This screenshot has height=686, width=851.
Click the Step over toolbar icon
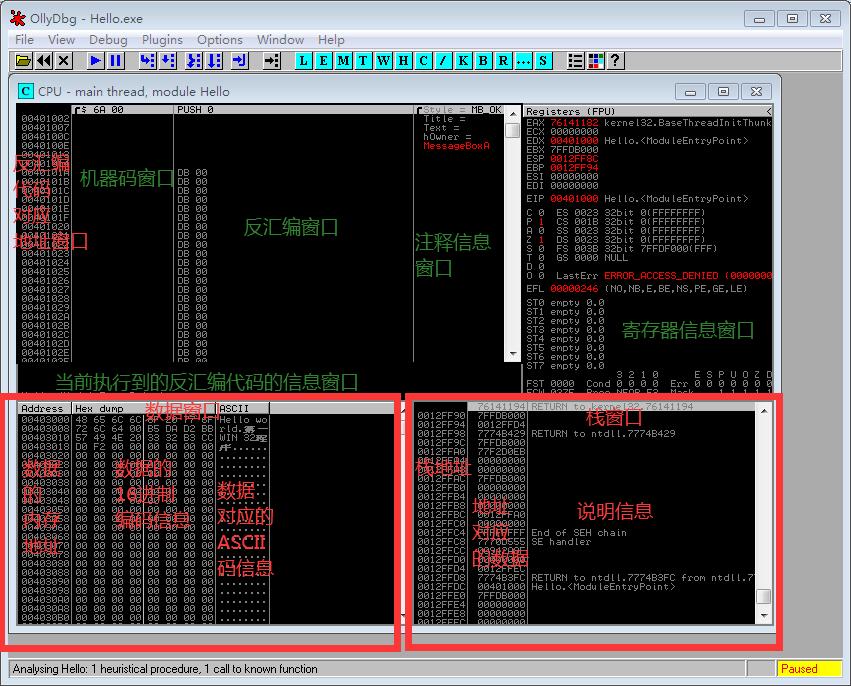(168, 60)
